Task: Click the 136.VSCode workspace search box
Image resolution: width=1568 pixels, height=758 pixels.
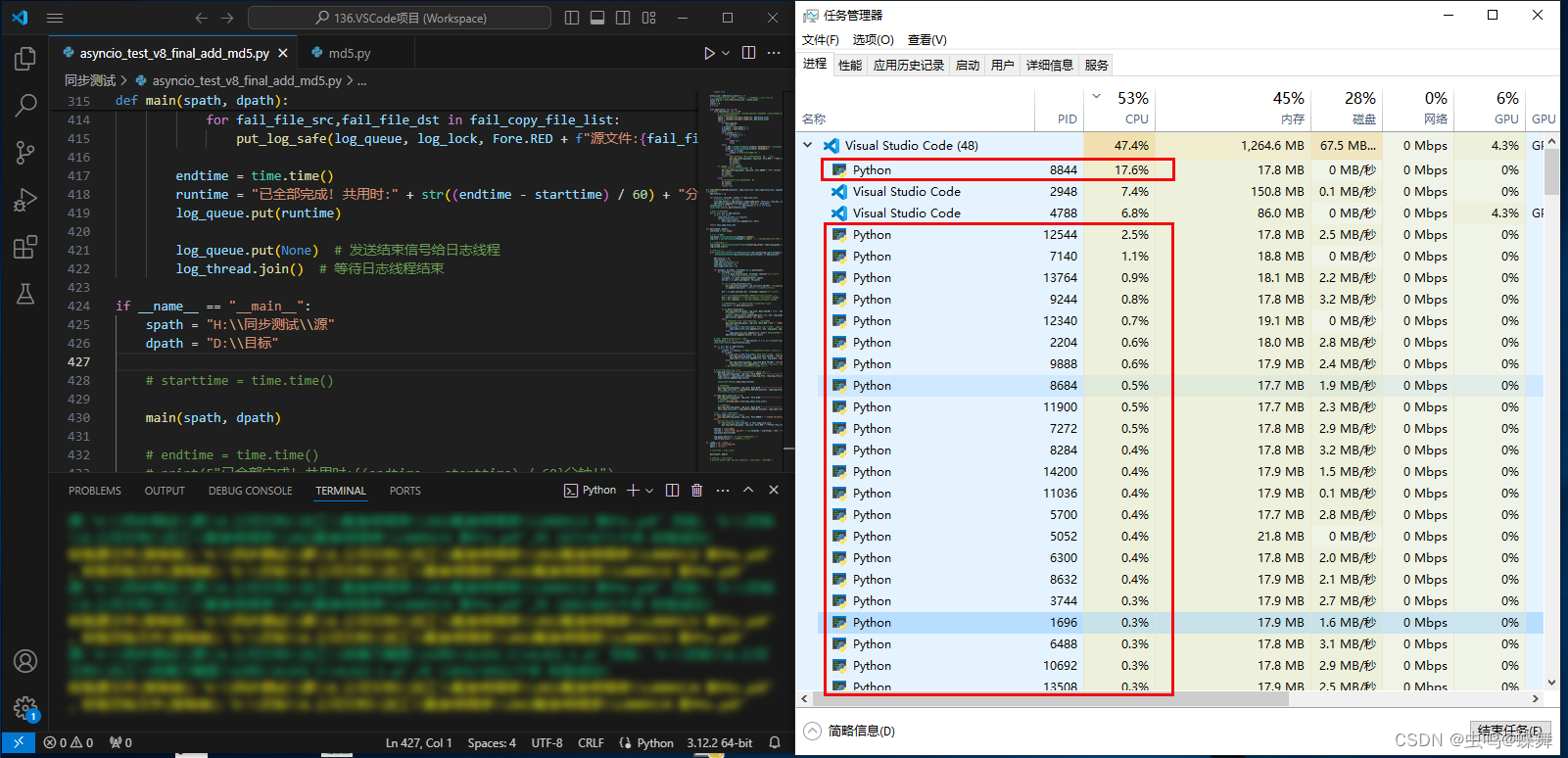Action: pyautogui.click(x=400, y=18)
